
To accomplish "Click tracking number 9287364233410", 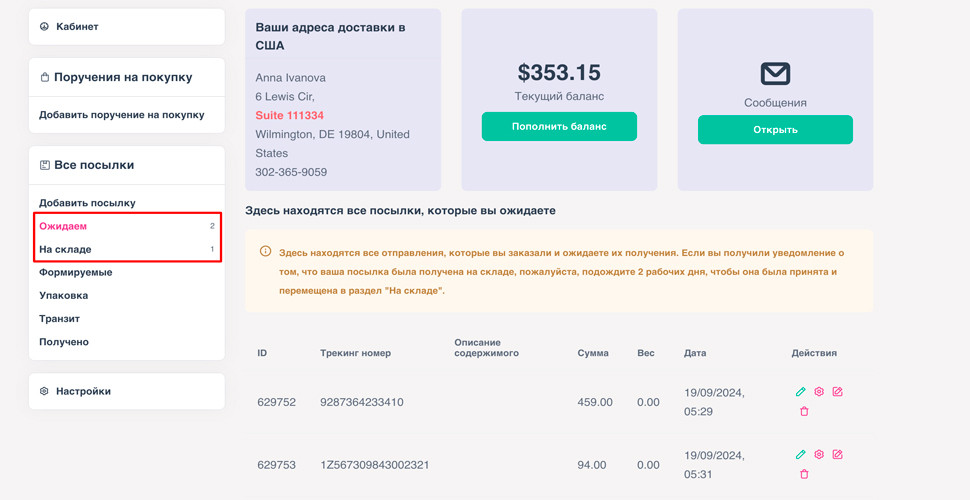I will pos(361,402).
